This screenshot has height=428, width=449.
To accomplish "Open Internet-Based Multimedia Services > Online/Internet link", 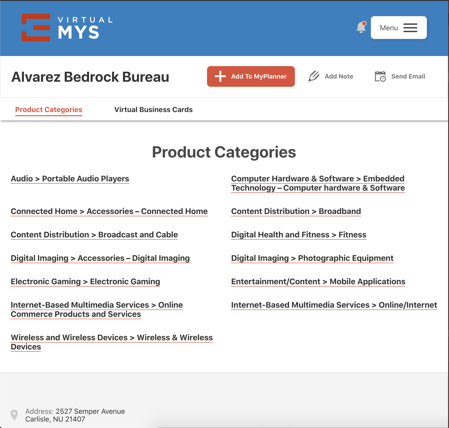I will coord(334,305).
